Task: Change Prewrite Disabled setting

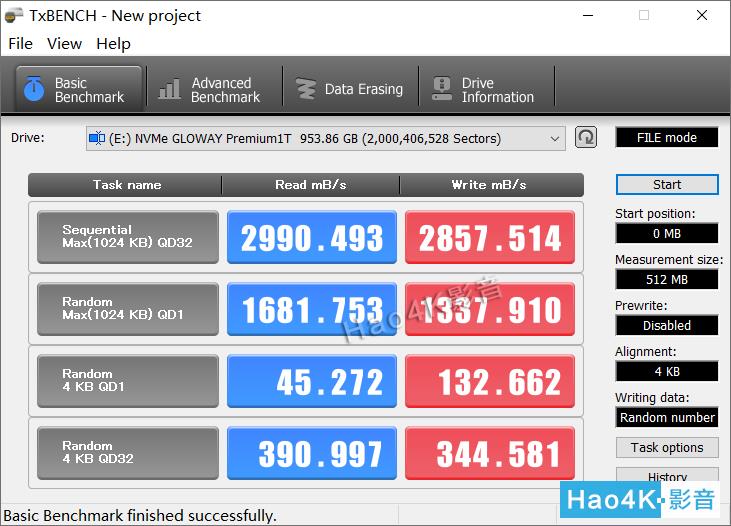Action: pos(667,325)
